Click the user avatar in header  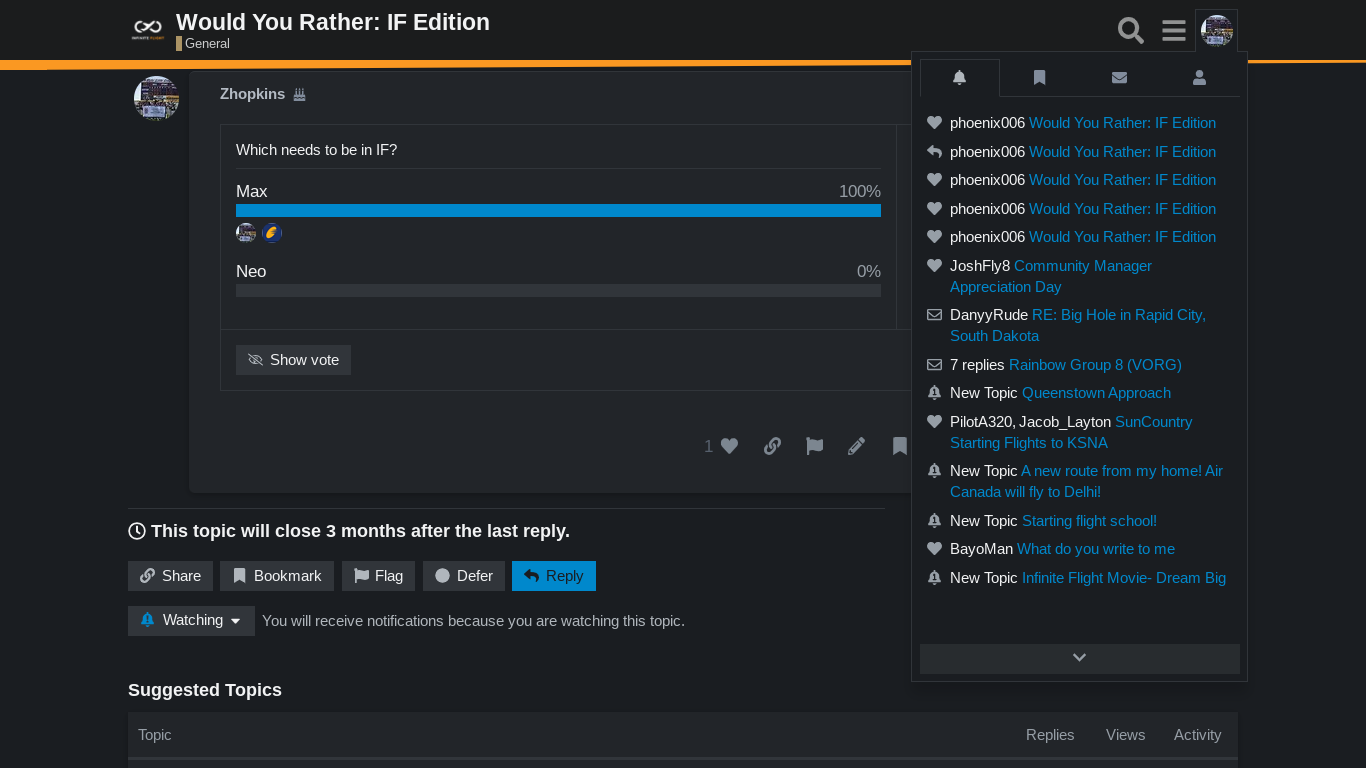pyautogui.click(x=1217, y=31)
